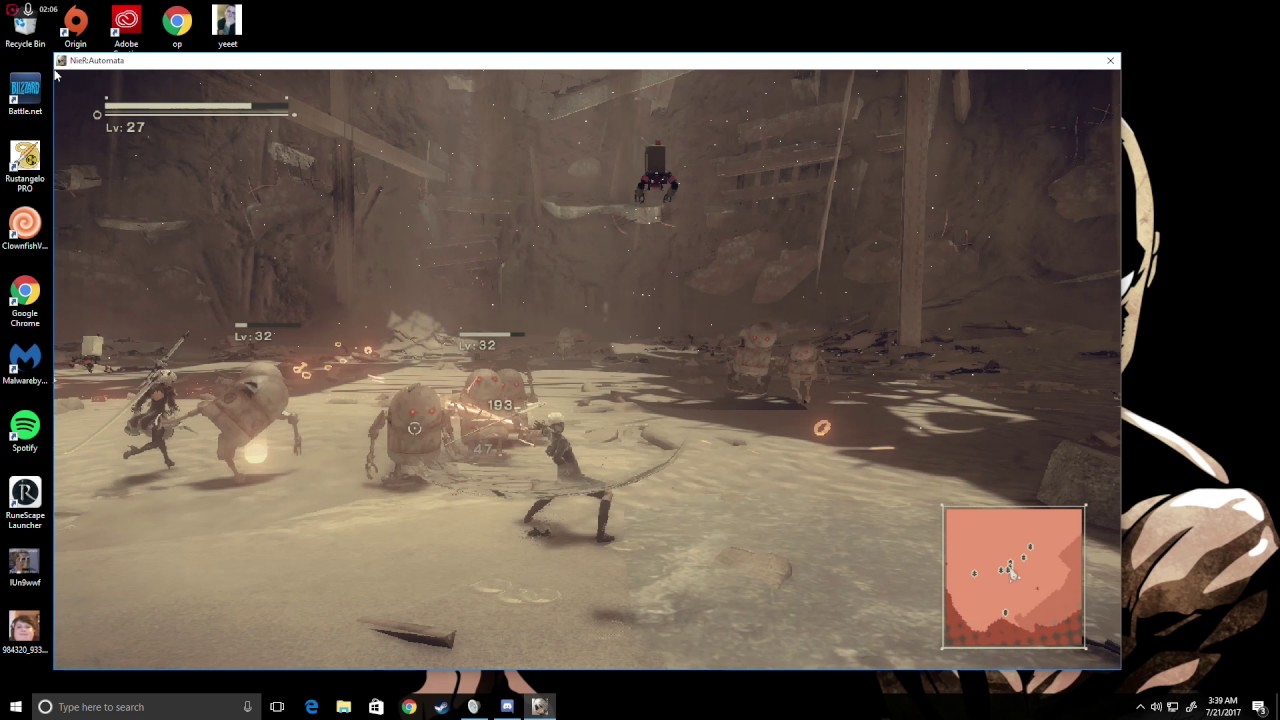The height and width of the screenshot is (720, 1280).
Task: Select the '984320_933...' image file on desktop
Action: pos(25,634)
